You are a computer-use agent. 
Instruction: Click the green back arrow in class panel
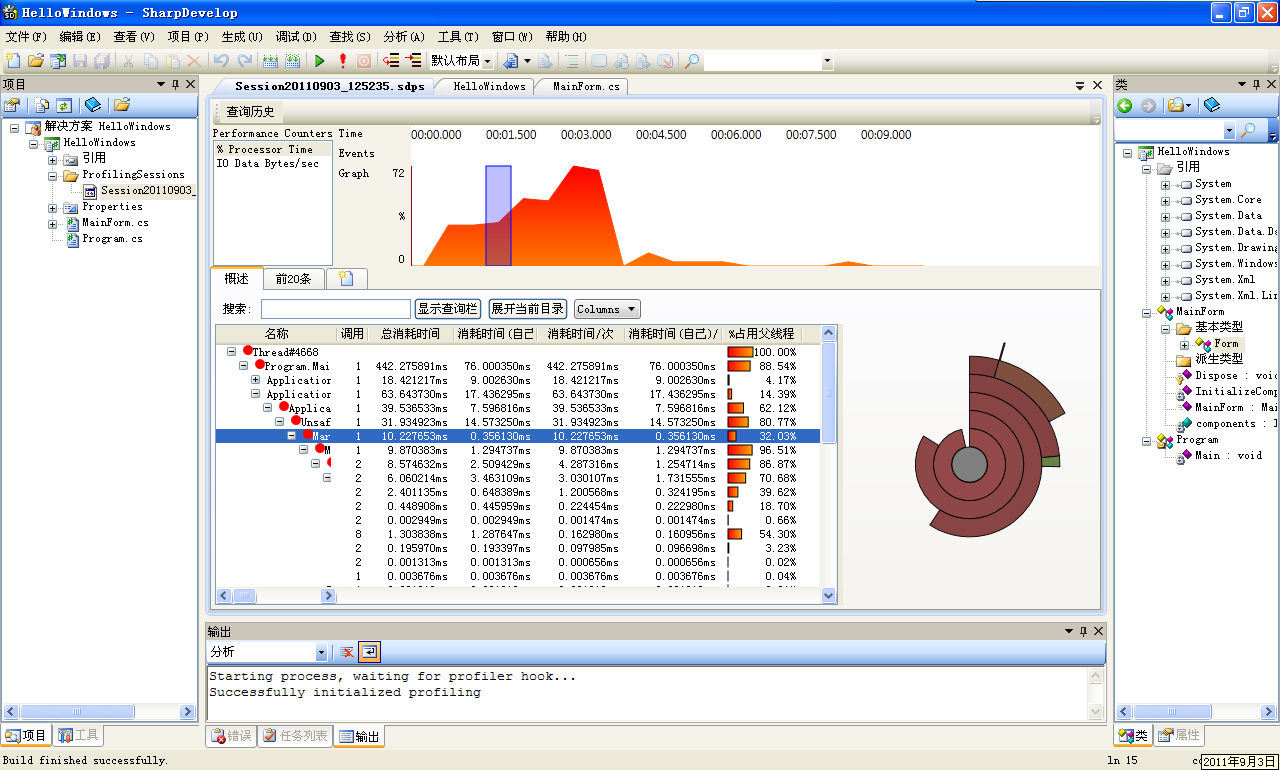click(x=1125, y=105)
